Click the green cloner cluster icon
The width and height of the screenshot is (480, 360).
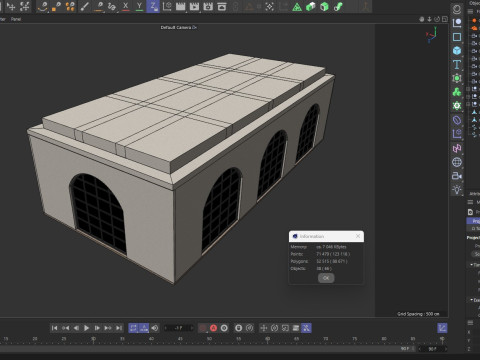click(457, 92)
